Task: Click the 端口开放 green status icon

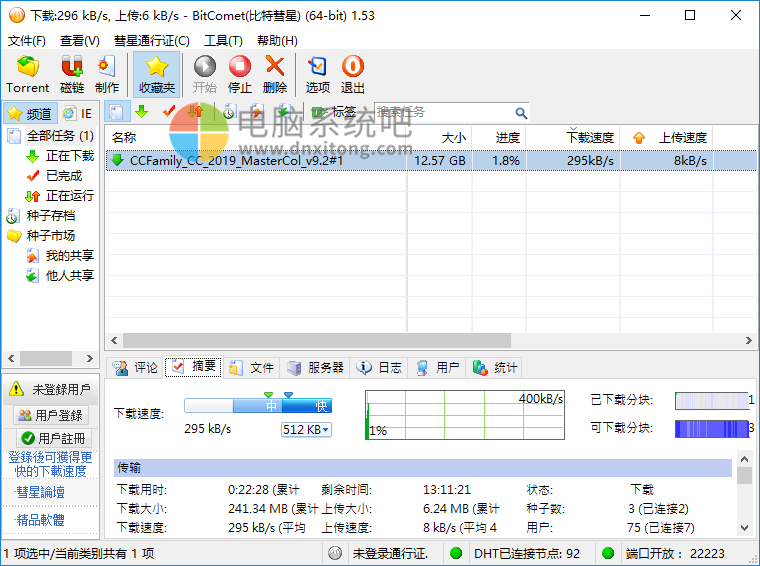Action: 608,553
